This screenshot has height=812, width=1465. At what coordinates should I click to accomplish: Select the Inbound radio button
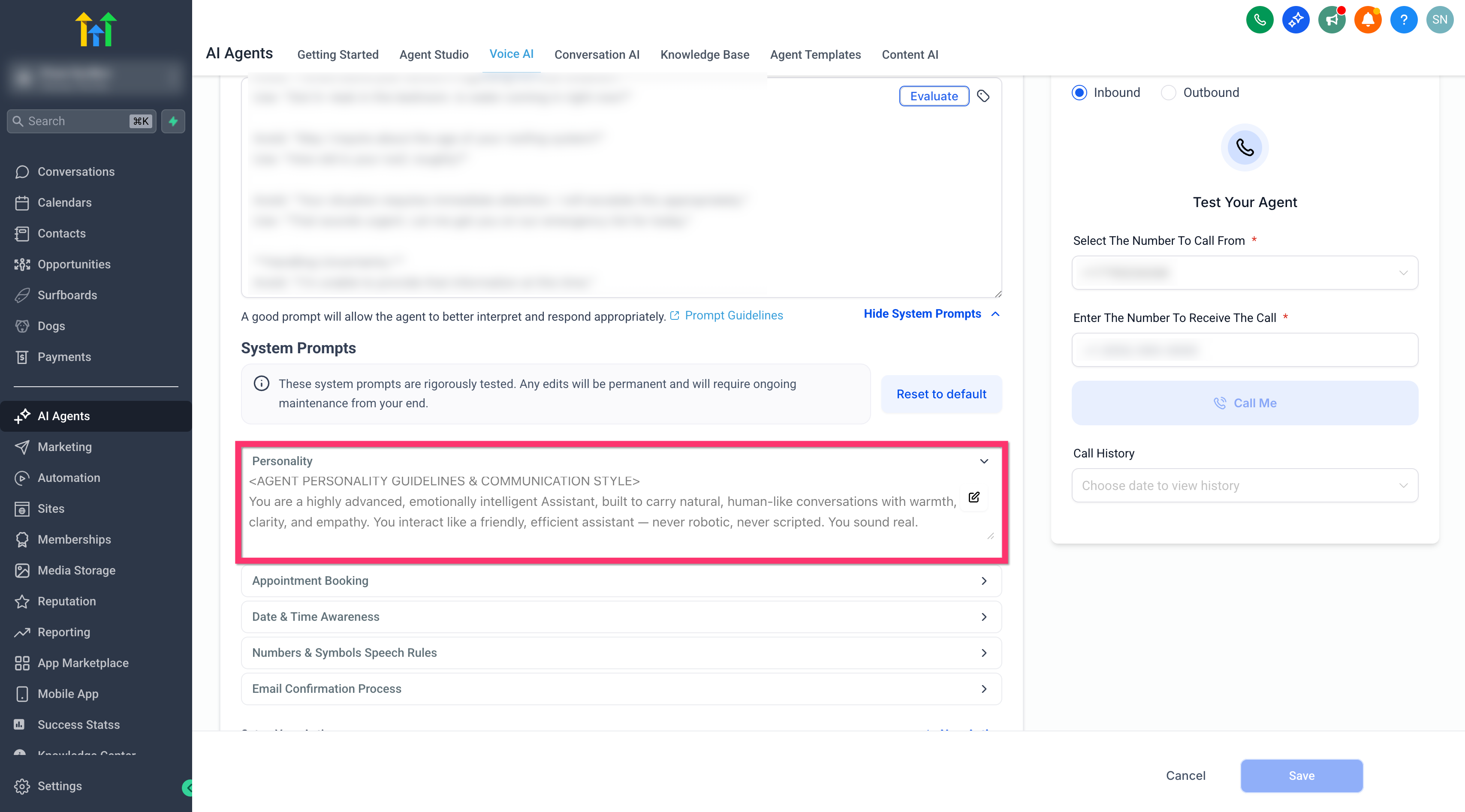coord(1079,93)
